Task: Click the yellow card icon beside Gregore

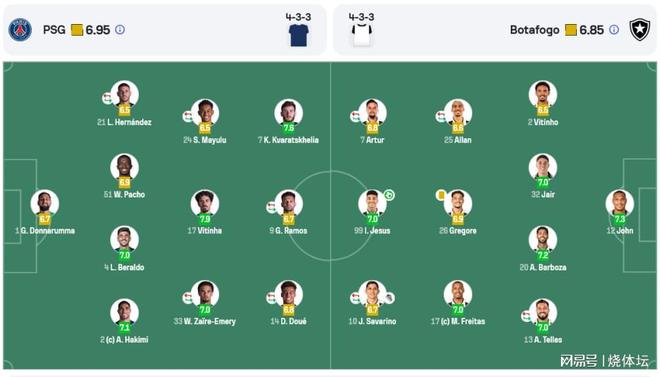Action: pos(441,195)
